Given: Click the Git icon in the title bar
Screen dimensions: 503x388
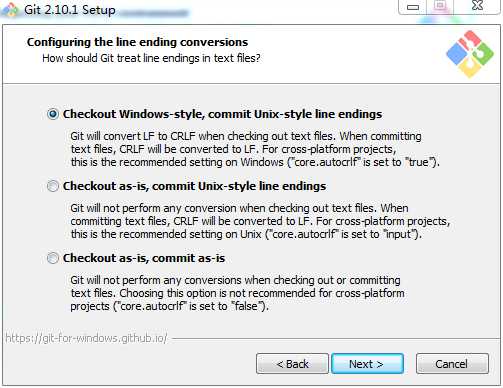Looking at the screenshot, I should pos(9,9).
